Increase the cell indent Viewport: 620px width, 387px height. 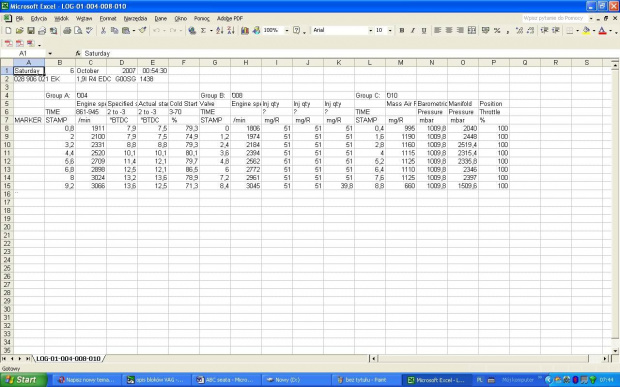(556, 30)
